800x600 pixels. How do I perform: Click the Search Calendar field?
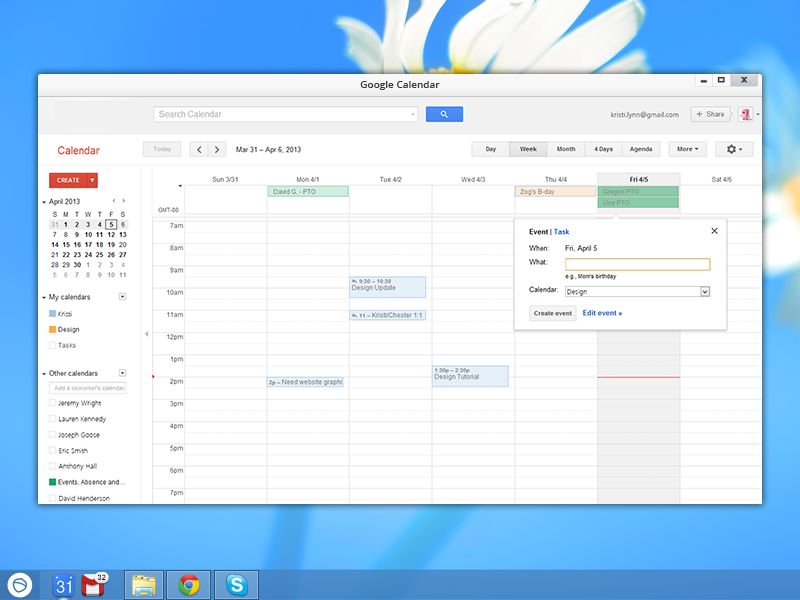click(x=285, y=114)
